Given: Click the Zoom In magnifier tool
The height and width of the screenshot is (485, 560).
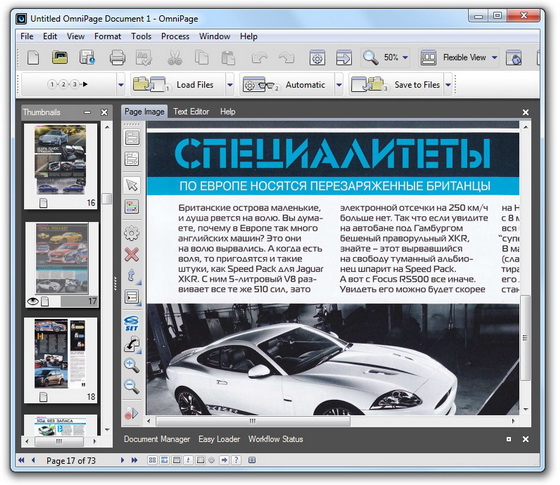Looking at the screenshot, I should [x=132, y=365].
